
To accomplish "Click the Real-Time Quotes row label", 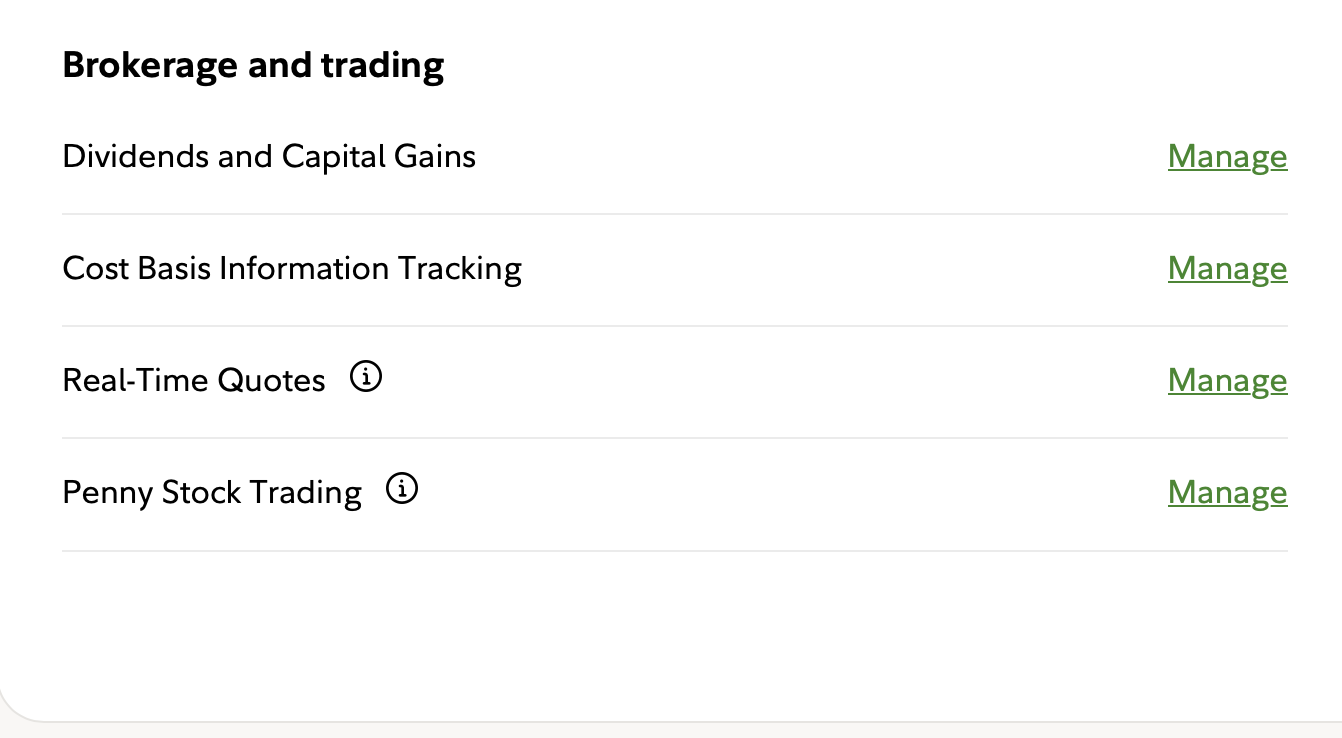I will coord(194,381).
